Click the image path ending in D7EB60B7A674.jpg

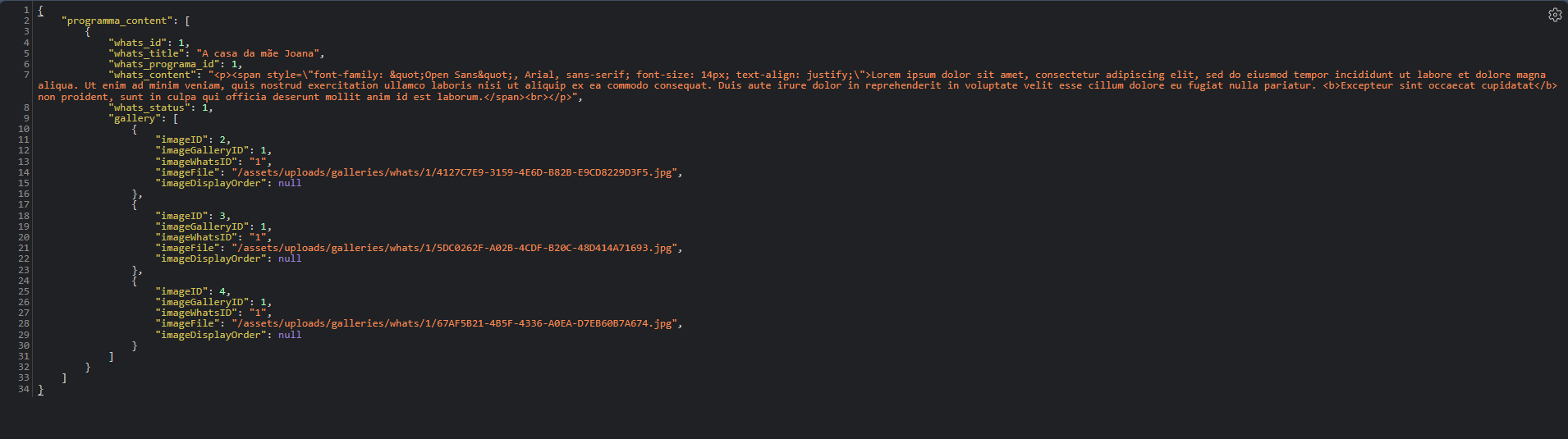tap(454, 323)
